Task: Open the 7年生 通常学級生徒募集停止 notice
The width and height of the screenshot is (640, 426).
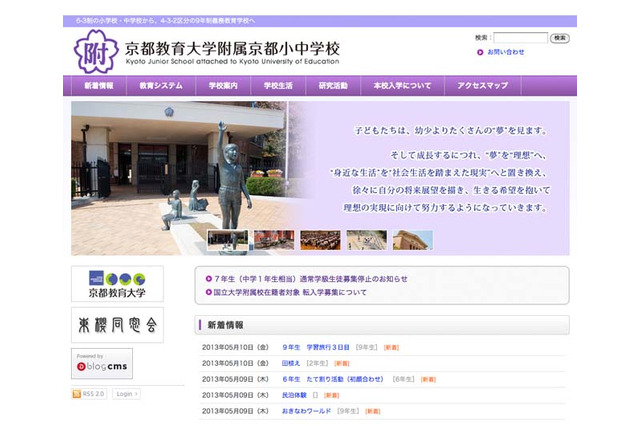Action: [x=310, y=279]
